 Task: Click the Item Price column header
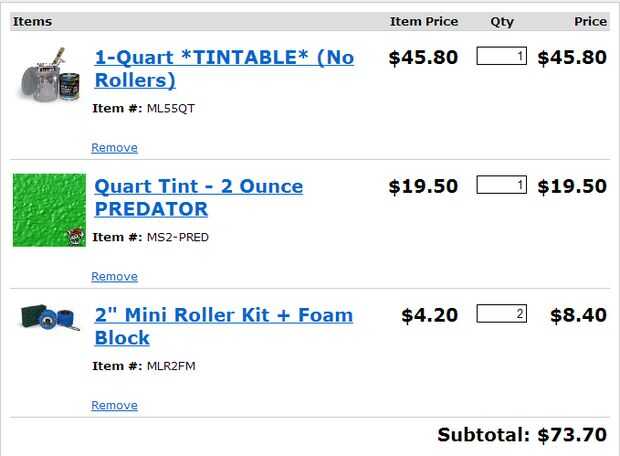(x=423, y=21)
